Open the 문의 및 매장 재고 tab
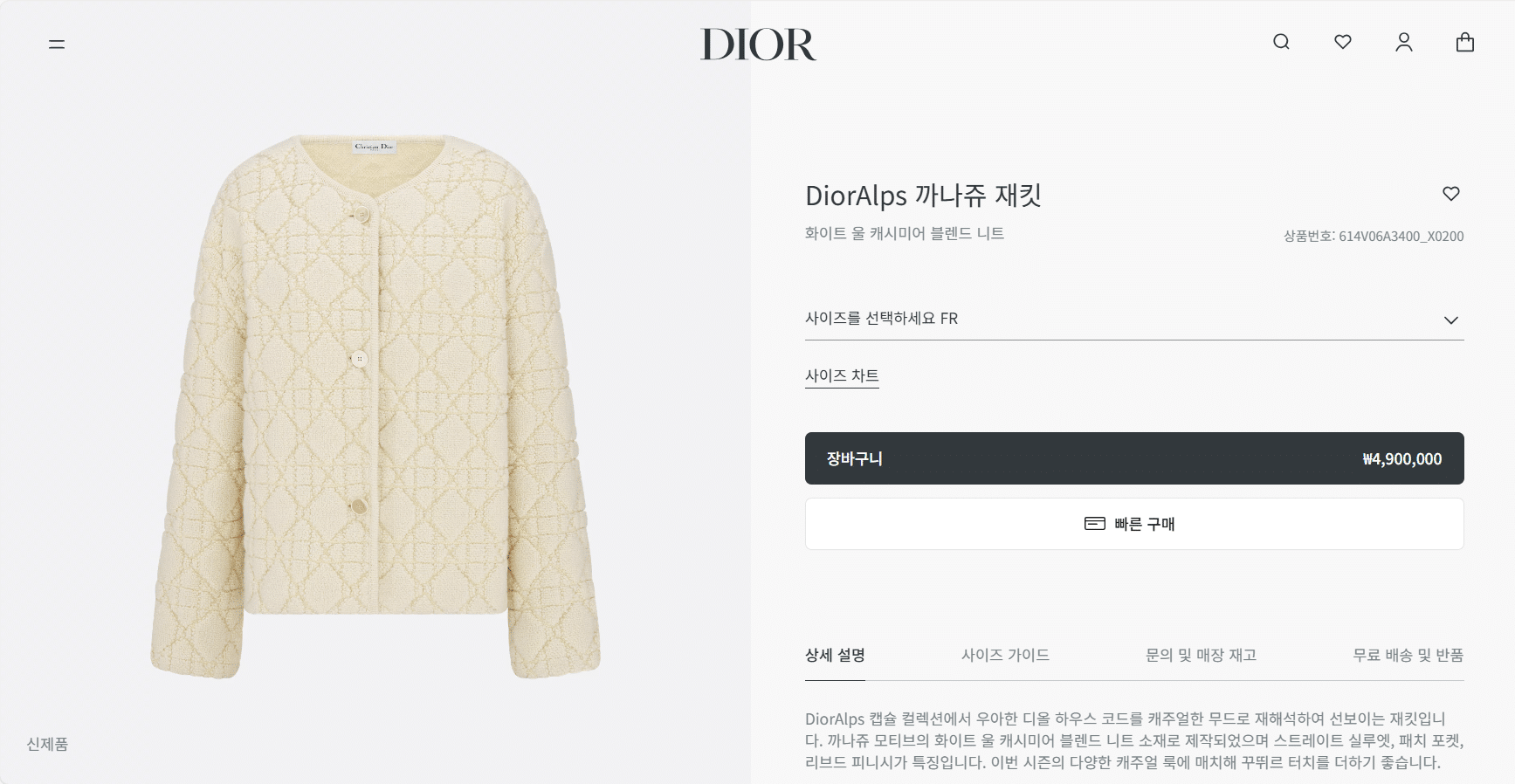The width and height of the screenshot is (1515, 784). [1201, 655]
